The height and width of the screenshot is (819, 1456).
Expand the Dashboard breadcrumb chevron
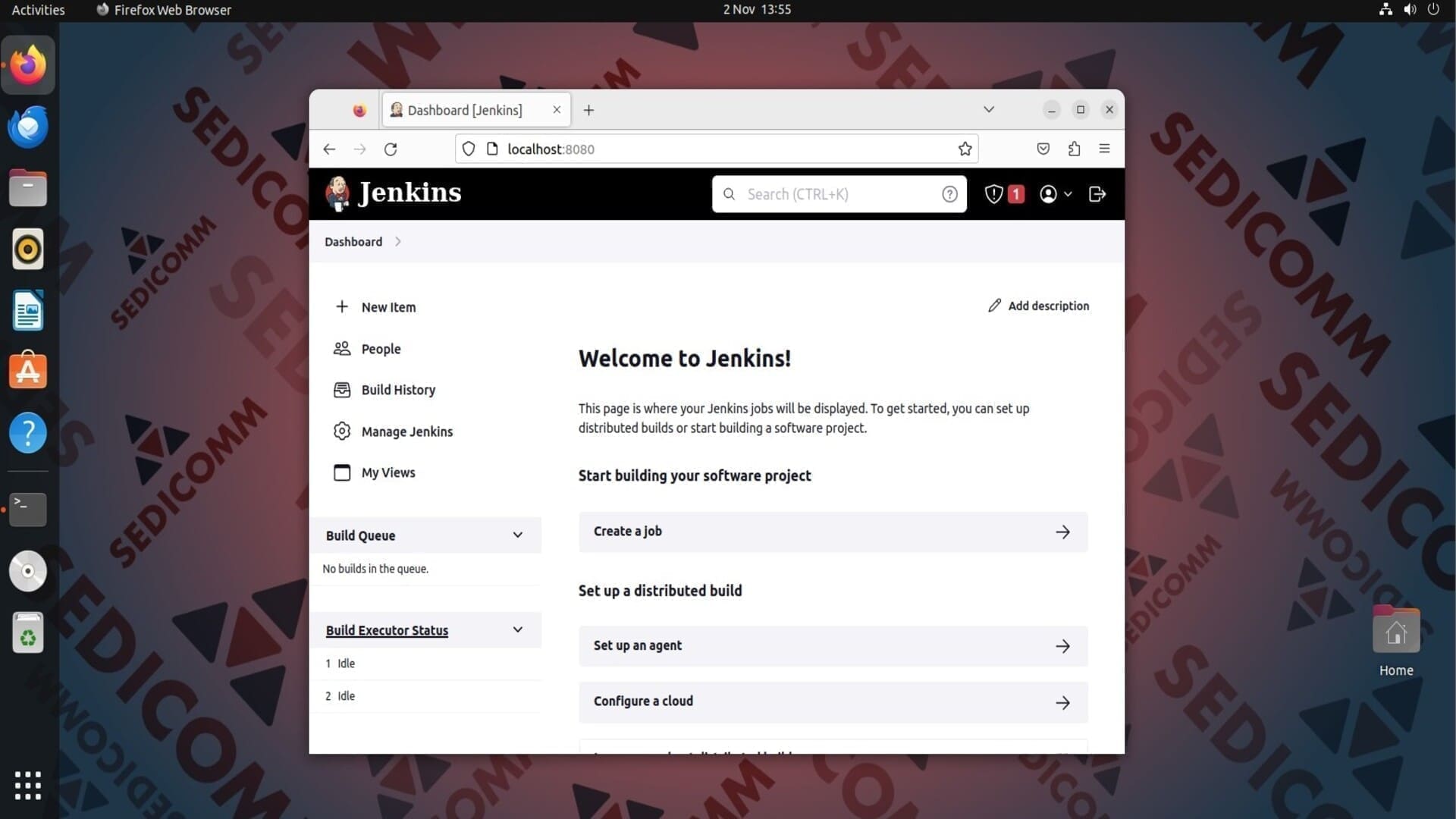(x=397, y=241)
